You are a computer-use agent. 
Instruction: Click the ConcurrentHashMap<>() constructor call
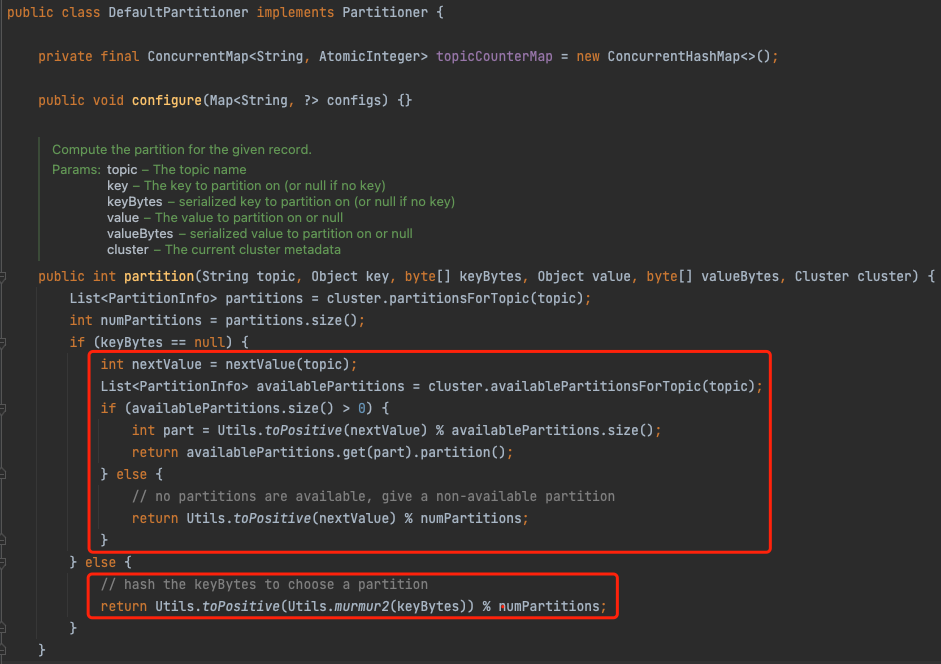pos(688,56)
